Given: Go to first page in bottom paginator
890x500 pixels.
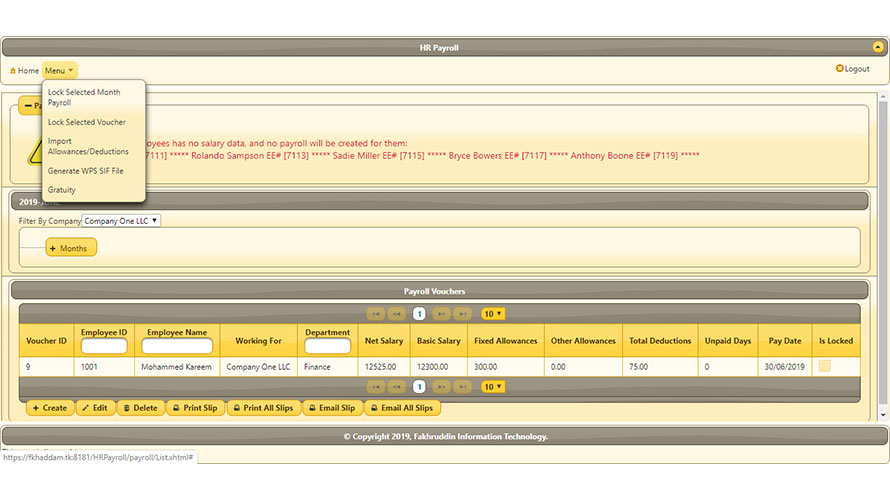Looking at the screenshot, I should point(376,386).
